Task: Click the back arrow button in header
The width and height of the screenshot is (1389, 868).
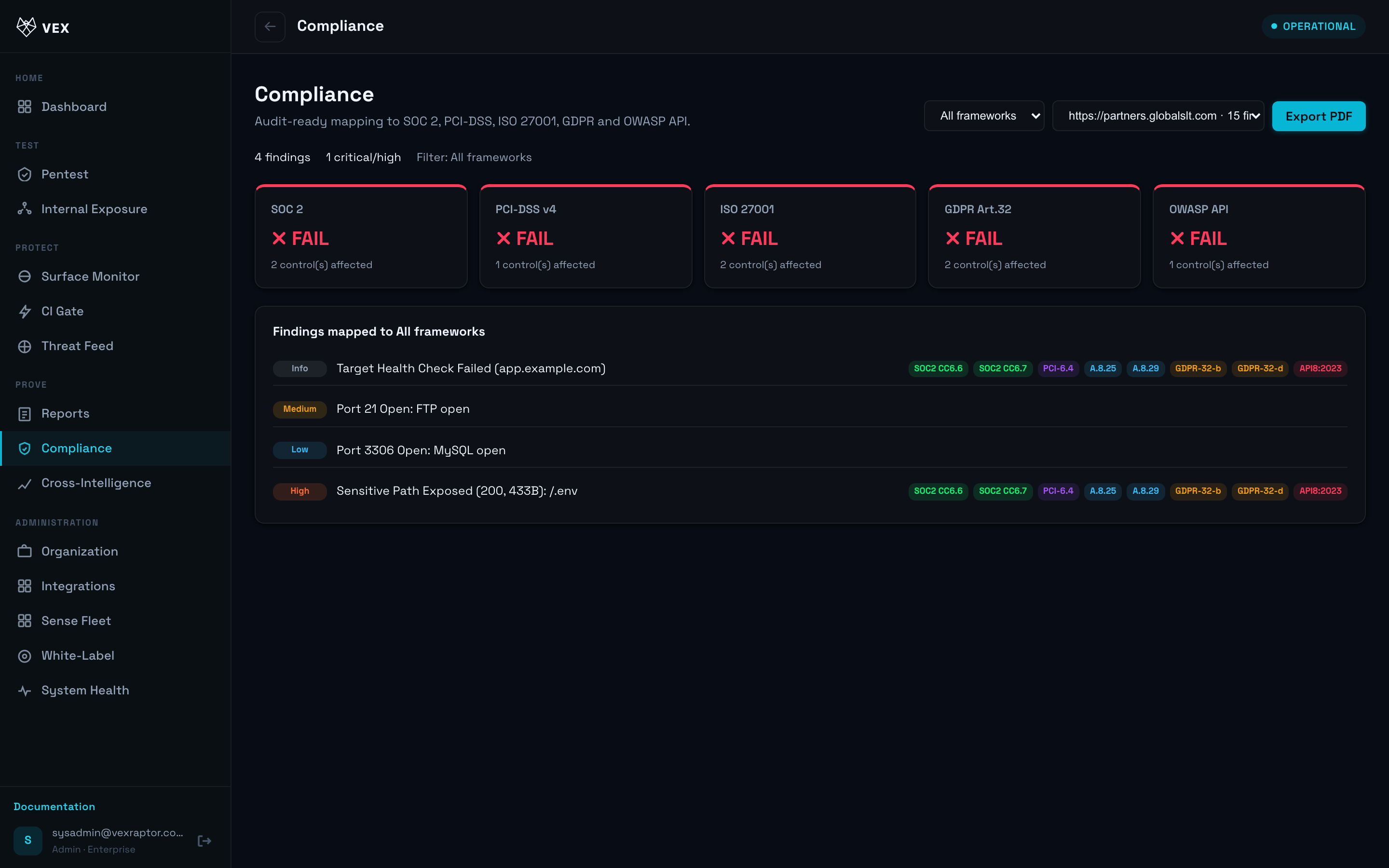Action: click(270, 27)
